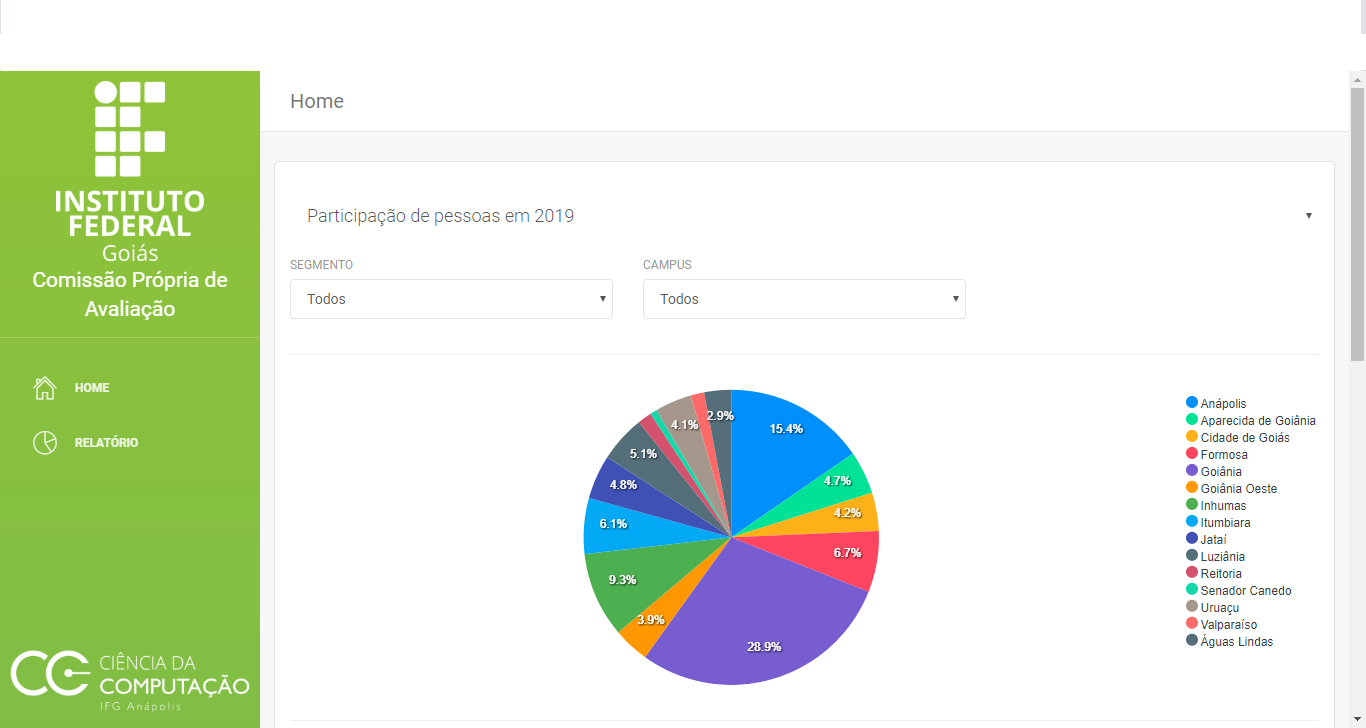
Task: Expand the Participação de pessoas em 2019 selector
Action: pos(808,216)
